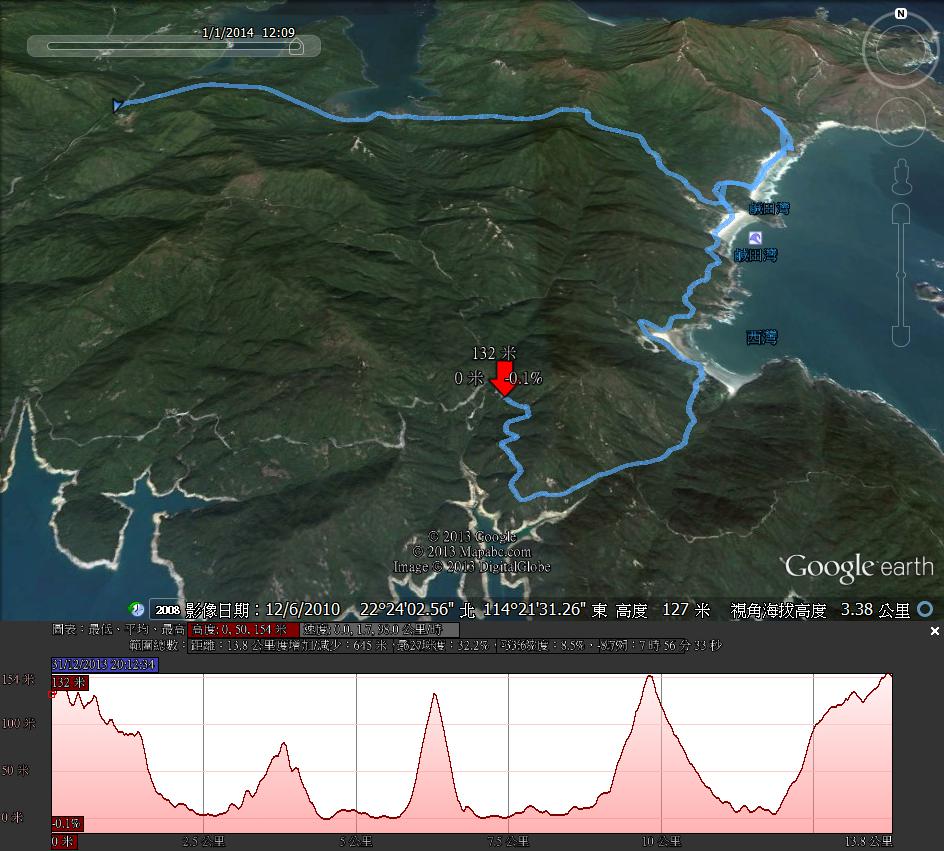Viewport: 944px width, 851px height.
Task: Open historical imagery clock icon
Action: click(x=137, y=609)
